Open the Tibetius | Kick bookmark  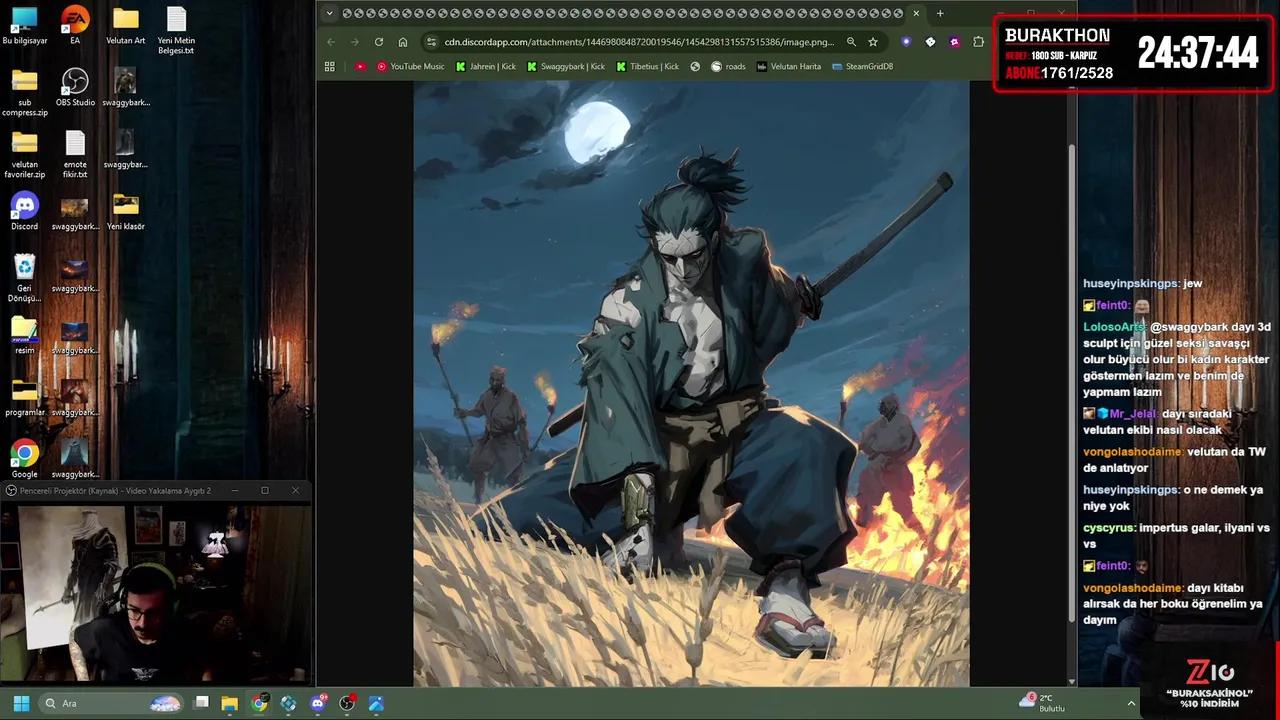click(648, 67)
